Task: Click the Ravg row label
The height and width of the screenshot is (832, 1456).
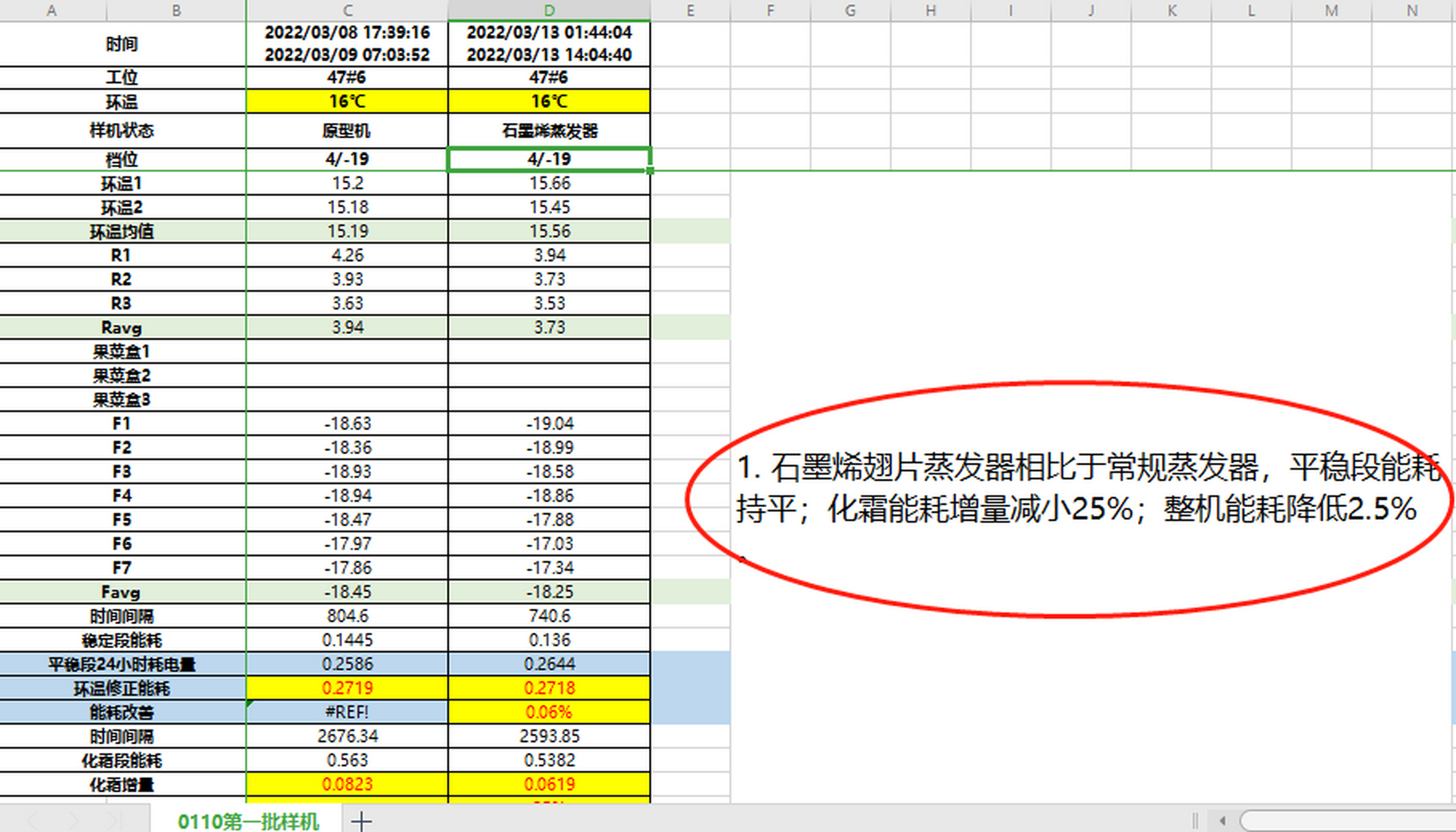Action: point(122,328)
